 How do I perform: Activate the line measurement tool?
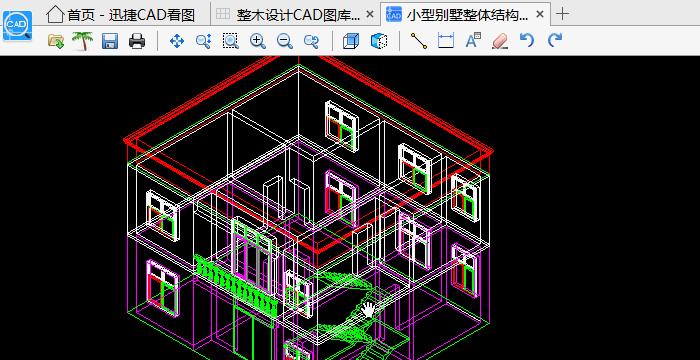click(418, 41)
